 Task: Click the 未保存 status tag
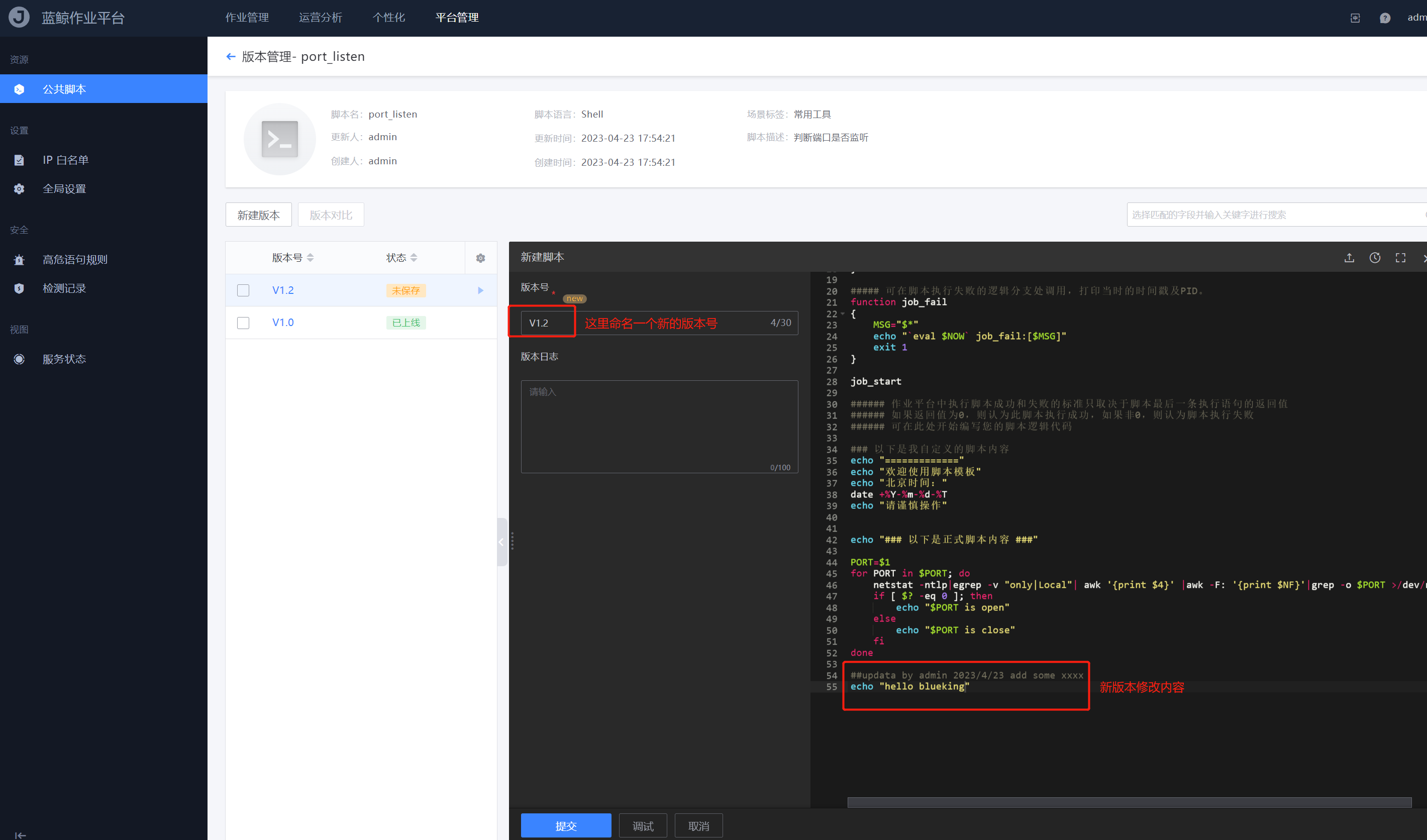[x=406, y=291]
